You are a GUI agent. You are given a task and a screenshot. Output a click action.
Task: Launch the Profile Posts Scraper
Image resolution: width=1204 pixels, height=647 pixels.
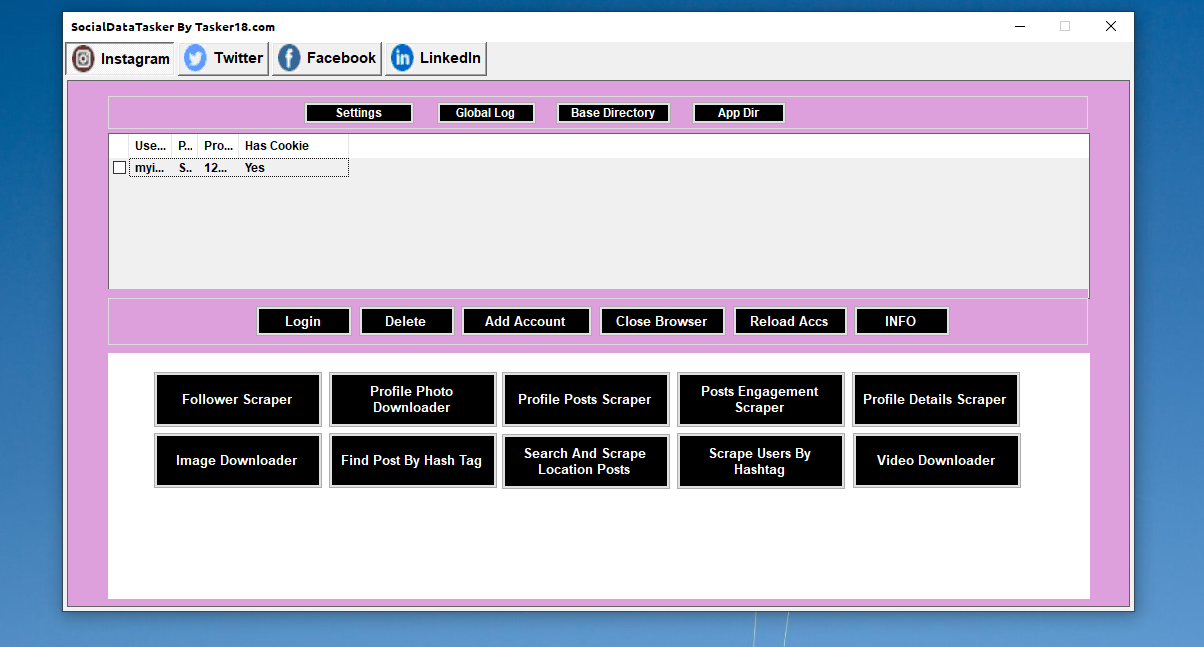(586, 399)
